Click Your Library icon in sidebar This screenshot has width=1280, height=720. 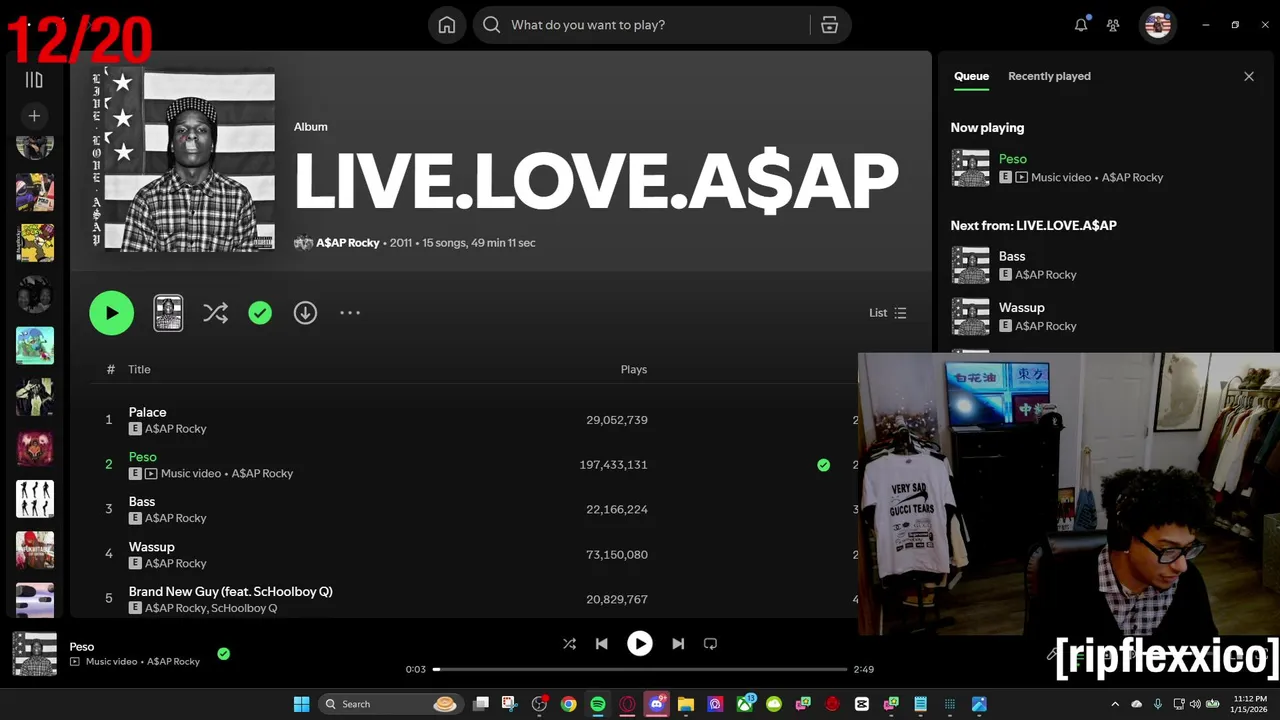[x=34, y=80]
